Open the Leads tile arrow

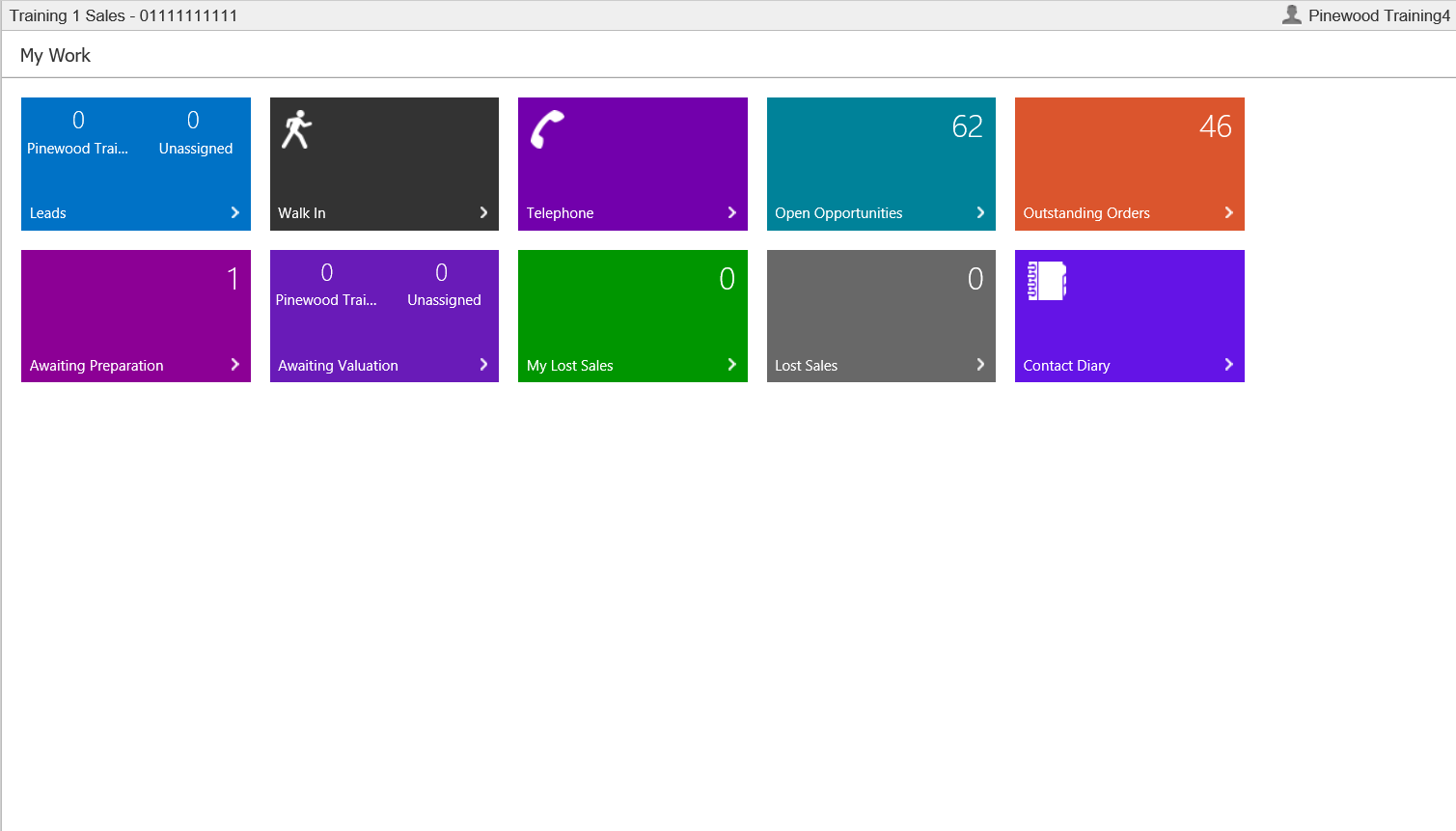(234, 212)
